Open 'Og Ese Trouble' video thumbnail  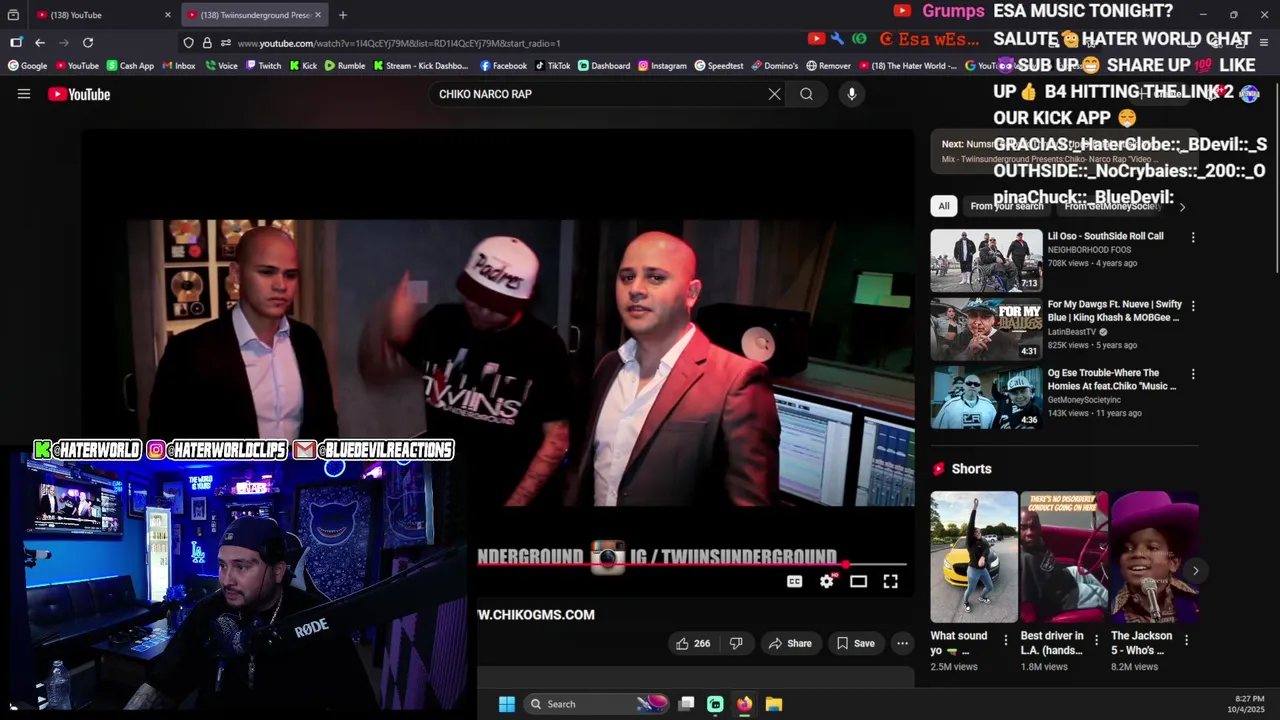[x=986, y=397]
